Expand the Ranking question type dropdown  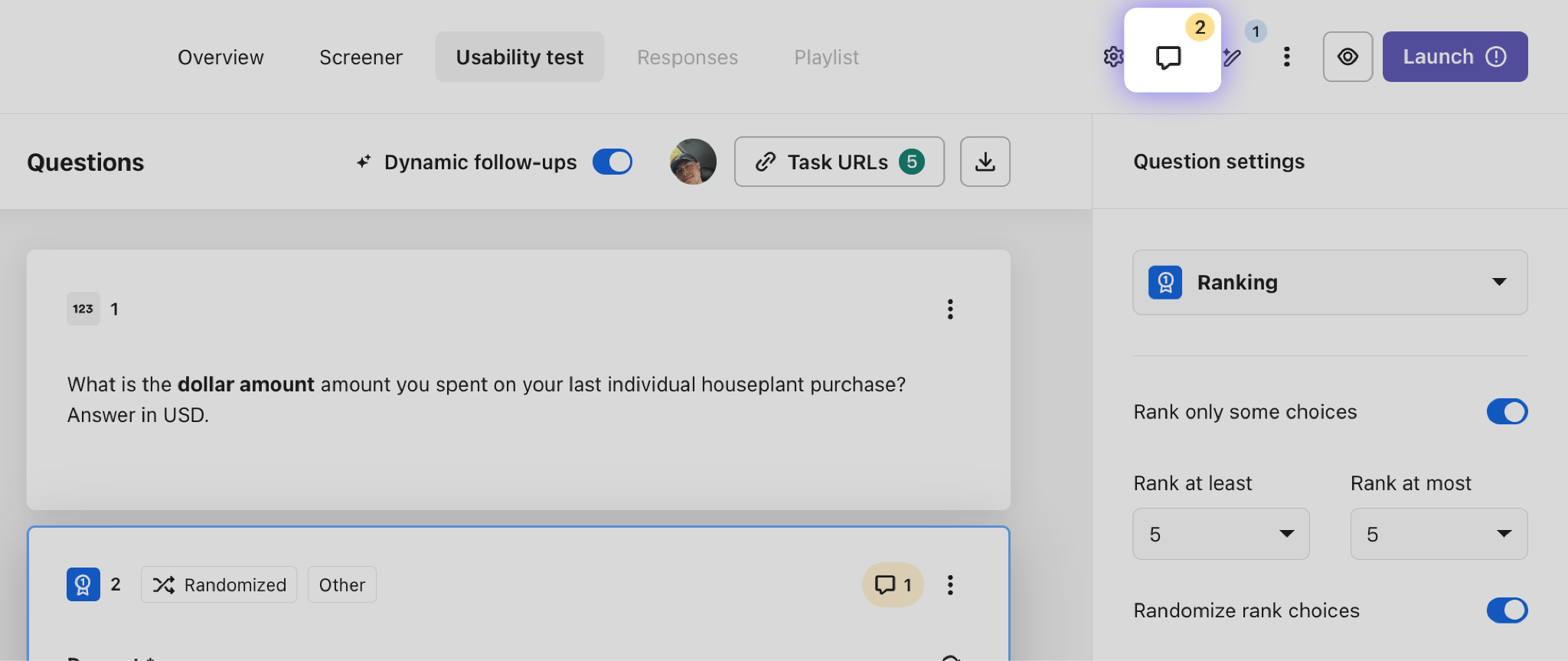click(x=1330, y=283)
